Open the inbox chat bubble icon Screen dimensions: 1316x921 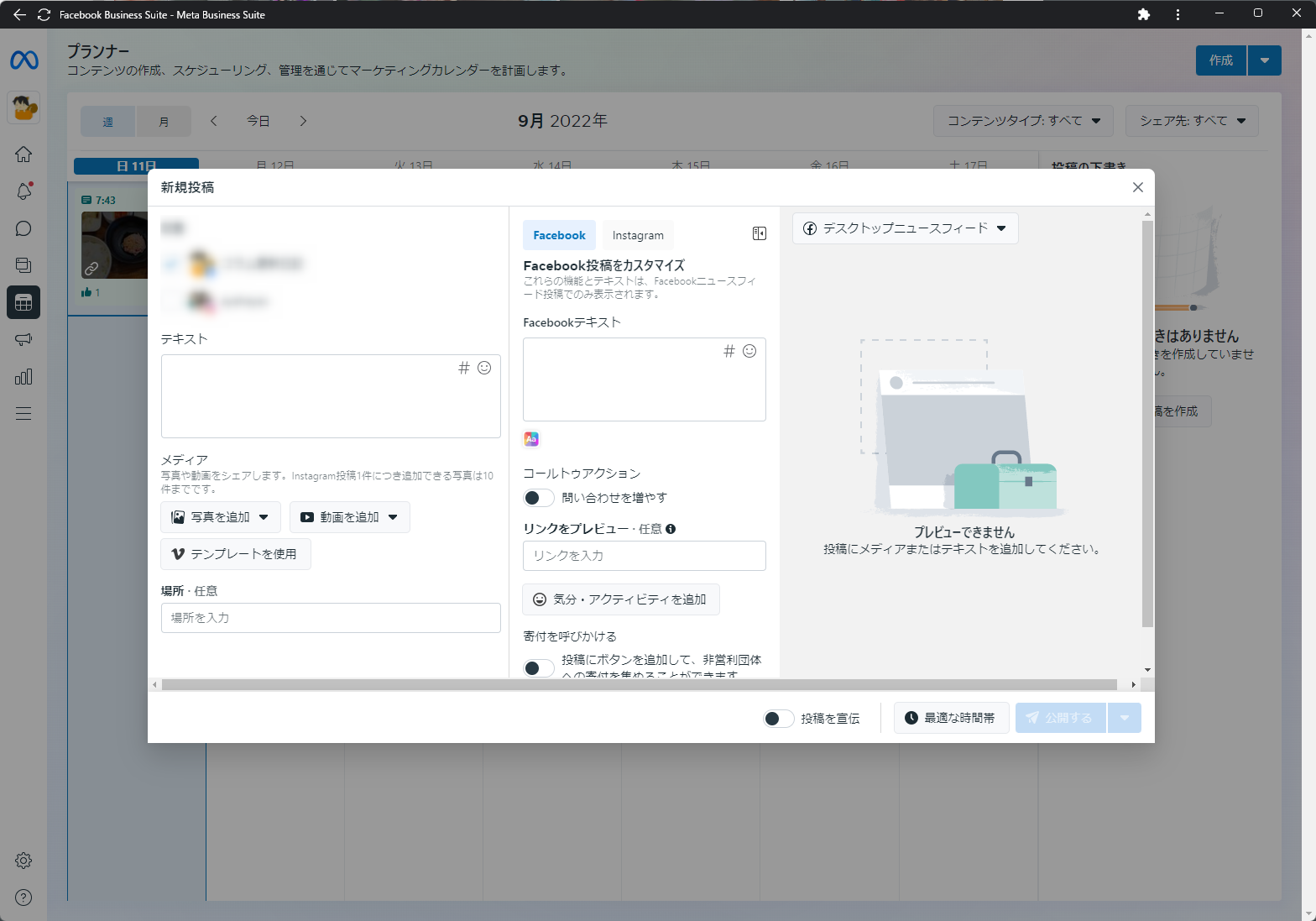(x=23, y=228)
